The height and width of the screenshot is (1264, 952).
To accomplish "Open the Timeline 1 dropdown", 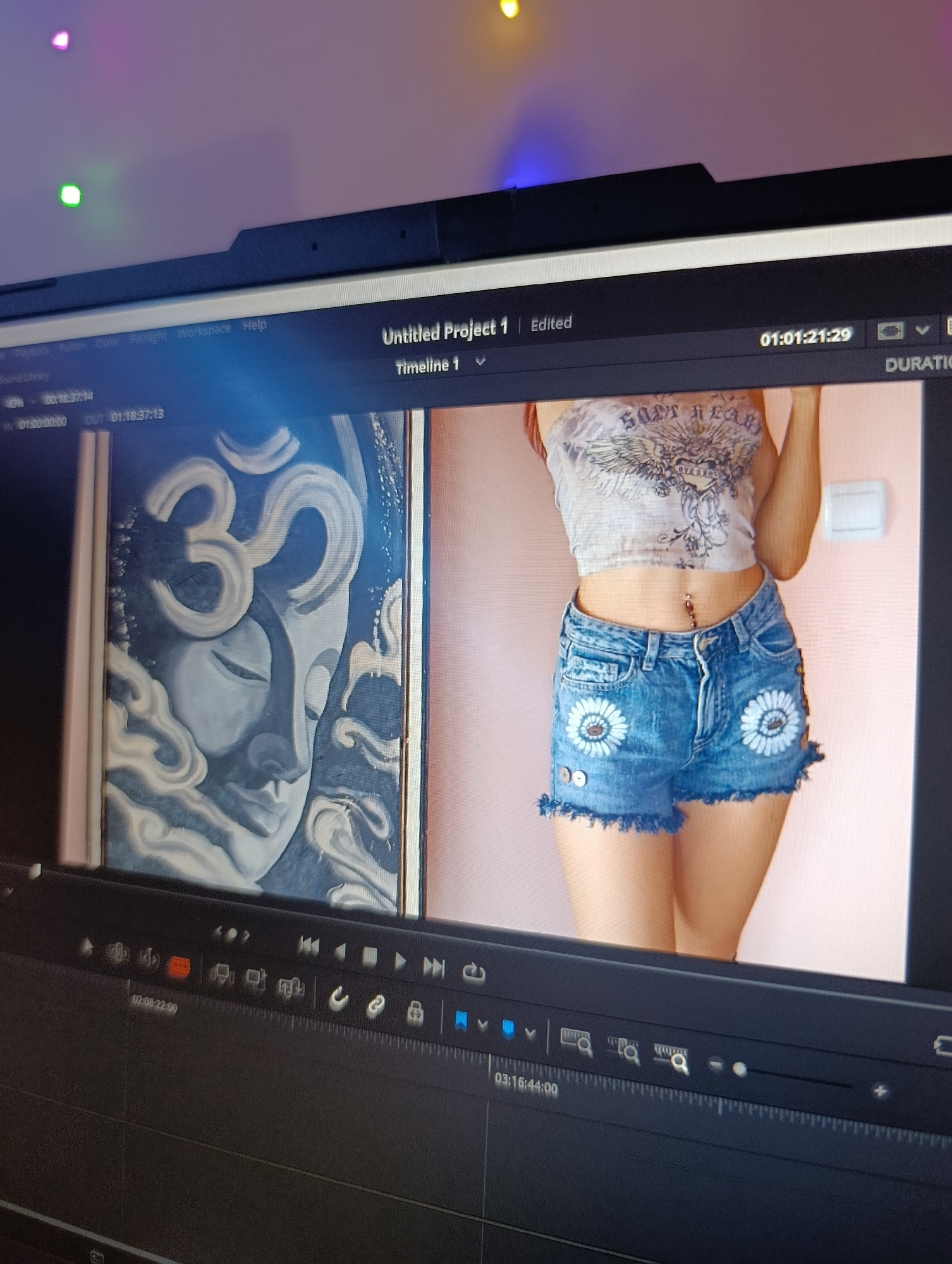I will click(x=480, y=362).
